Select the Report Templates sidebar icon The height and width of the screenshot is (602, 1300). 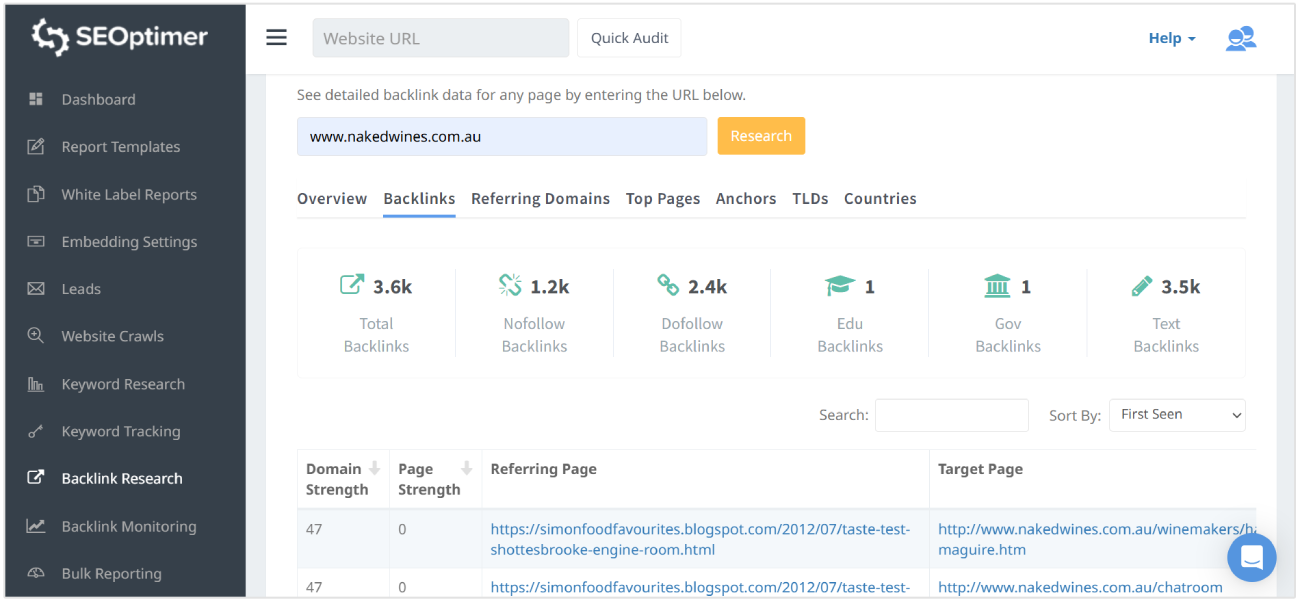point(34,146)
